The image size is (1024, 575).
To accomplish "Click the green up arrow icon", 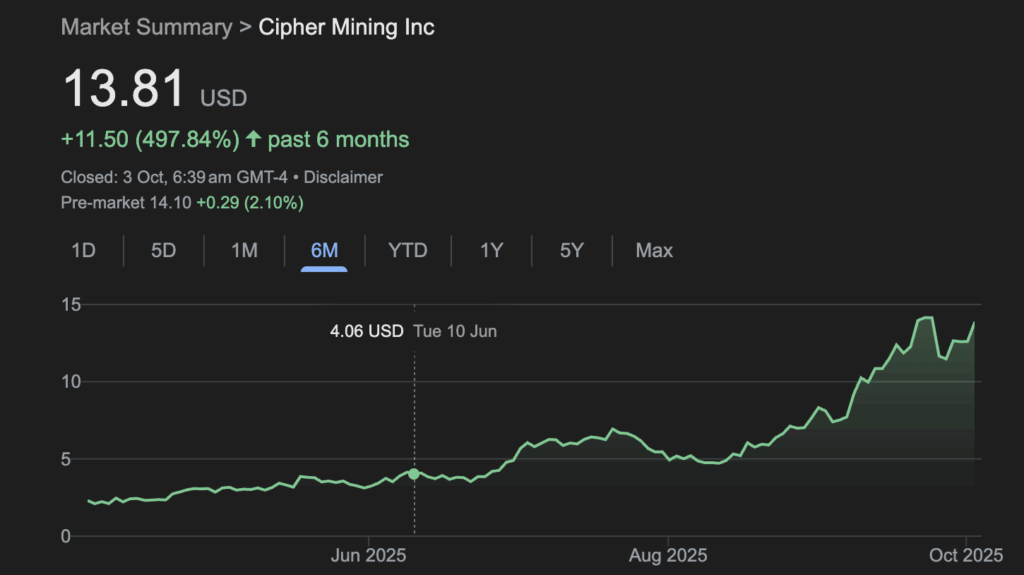I will [x=252, y=140].
